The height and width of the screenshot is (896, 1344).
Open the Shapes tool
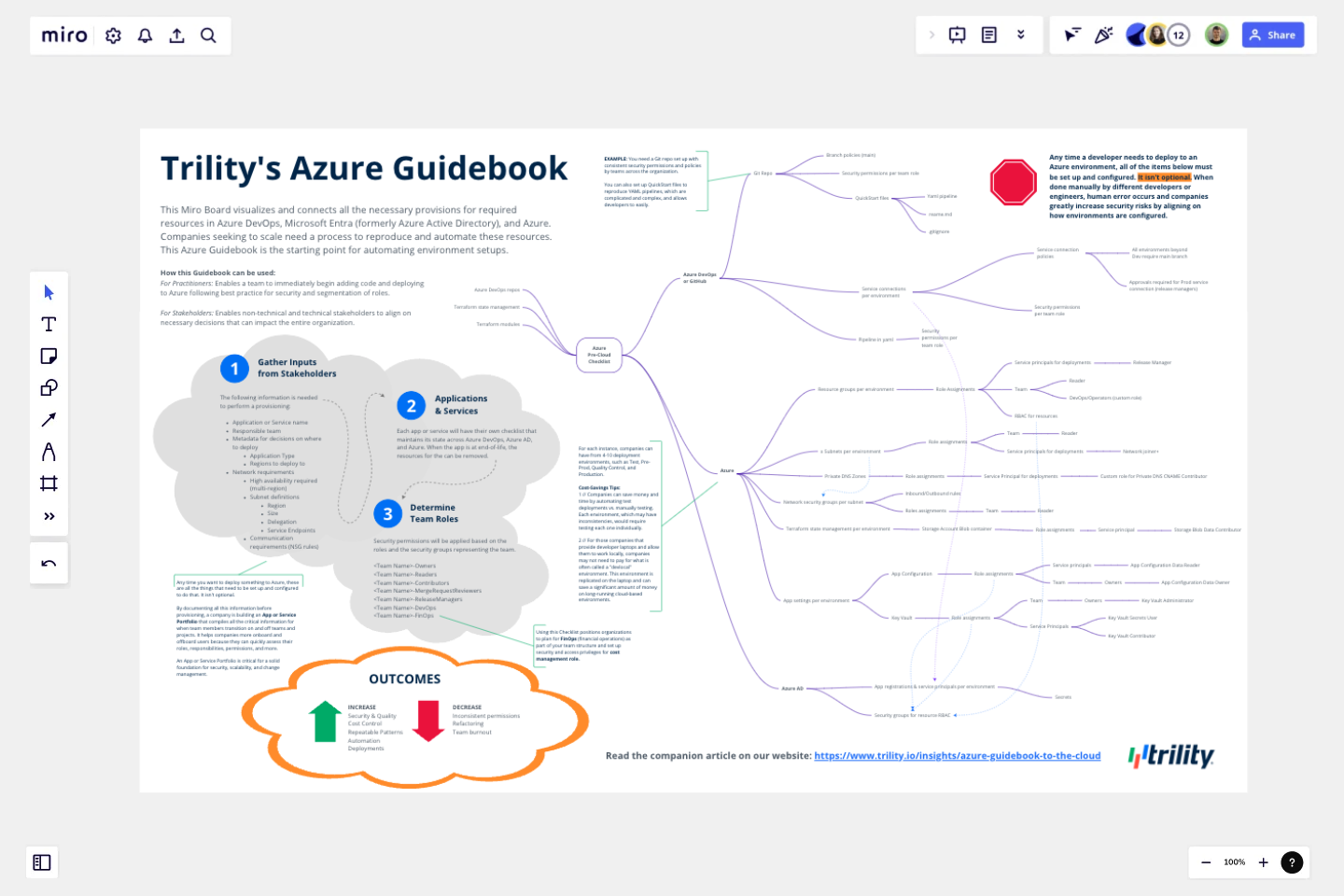coord(49,387)
